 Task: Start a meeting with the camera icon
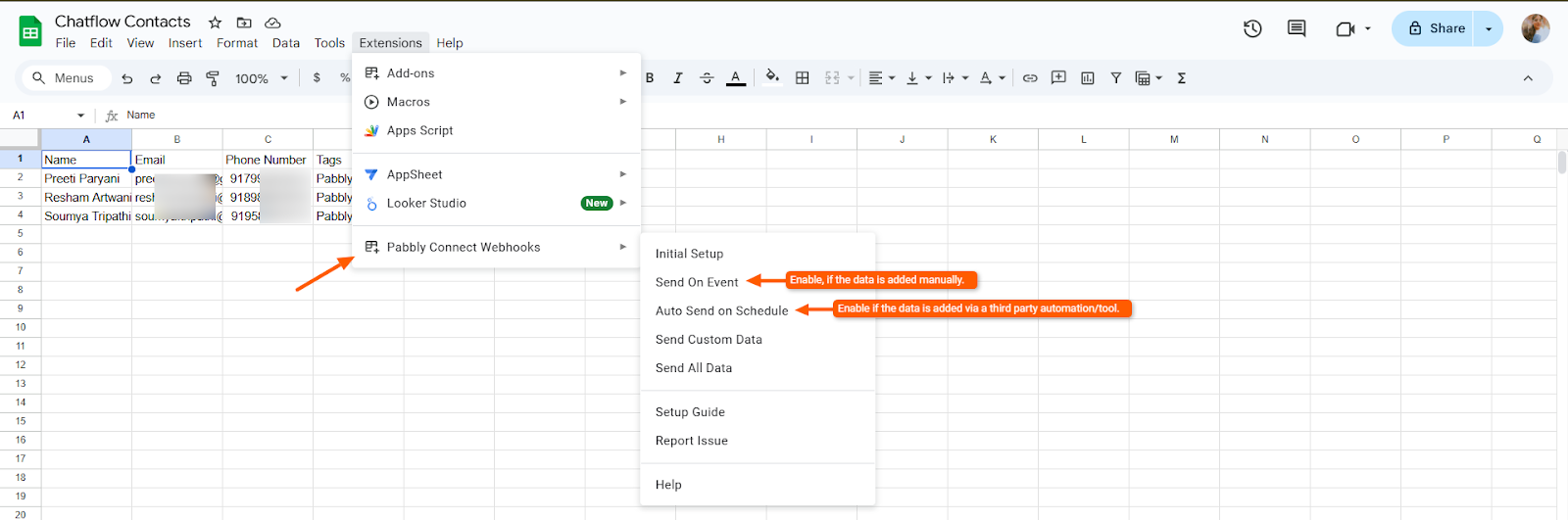tap(1346, 28)
